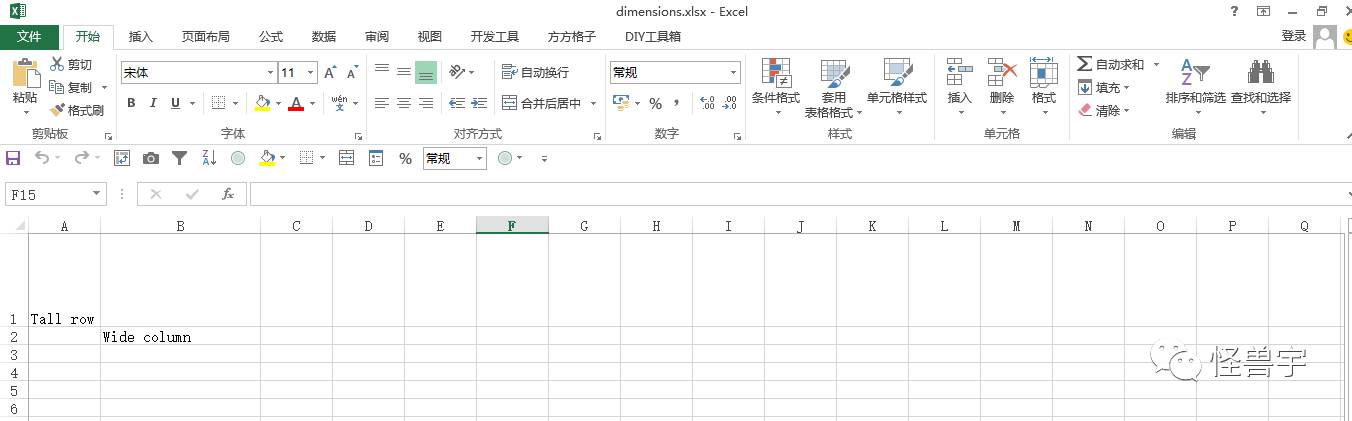Switch to the Developer (开发工具) tab

[495, 37]
